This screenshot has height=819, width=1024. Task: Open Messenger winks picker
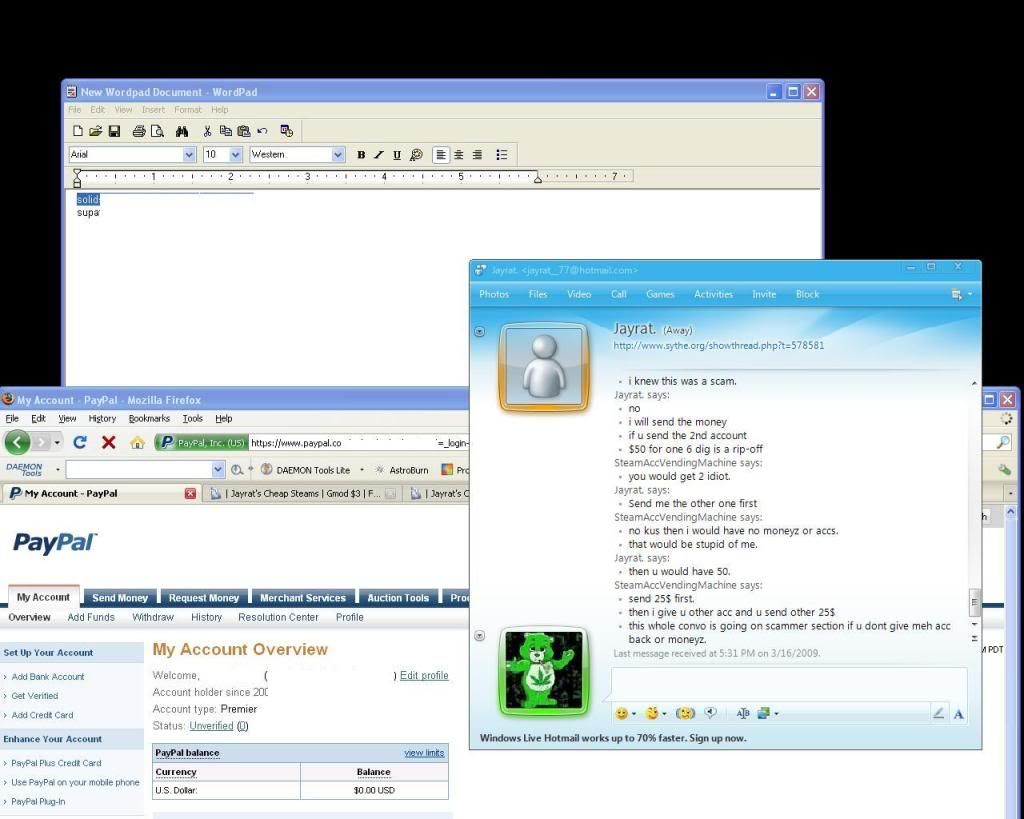pos(654,713)
